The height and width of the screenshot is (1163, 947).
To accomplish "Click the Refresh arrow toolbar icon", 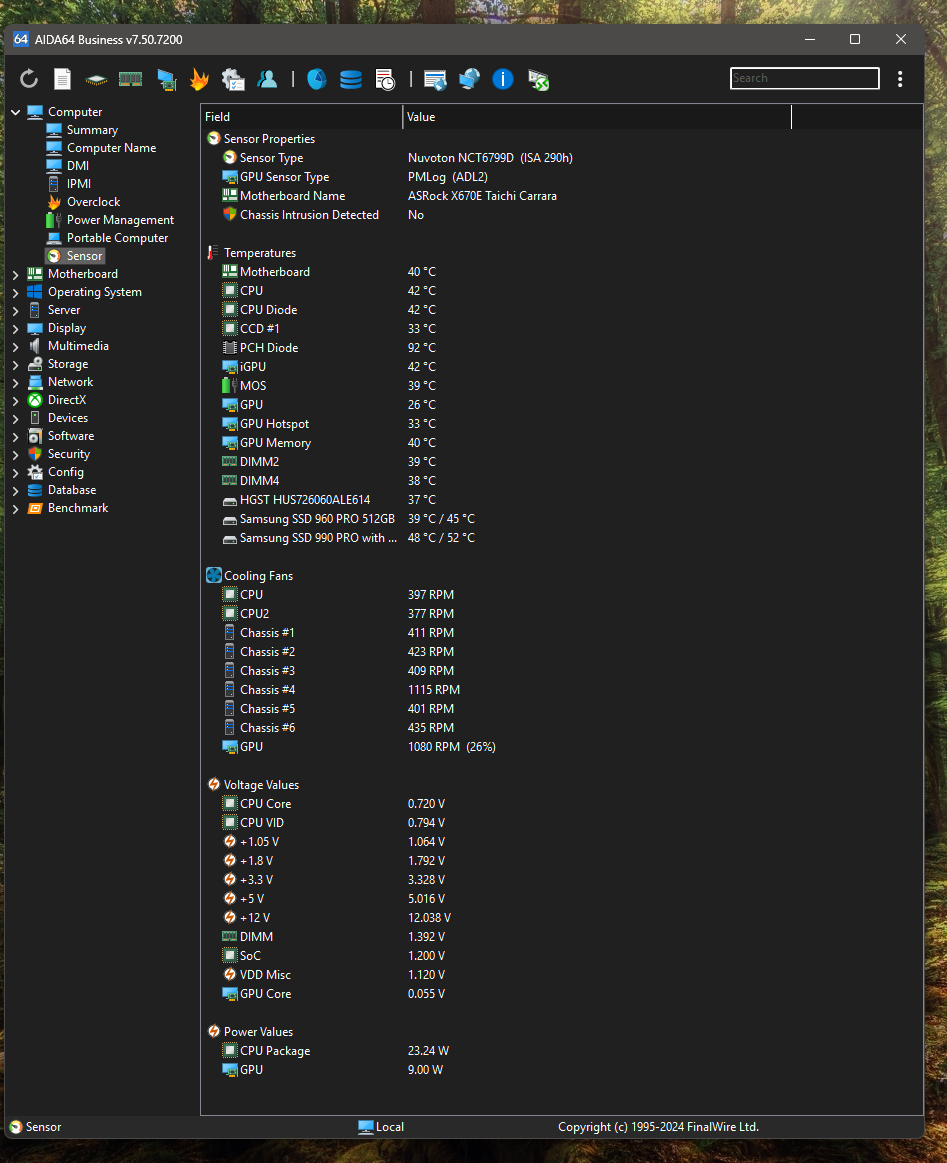I will click(x=29, y=79).
